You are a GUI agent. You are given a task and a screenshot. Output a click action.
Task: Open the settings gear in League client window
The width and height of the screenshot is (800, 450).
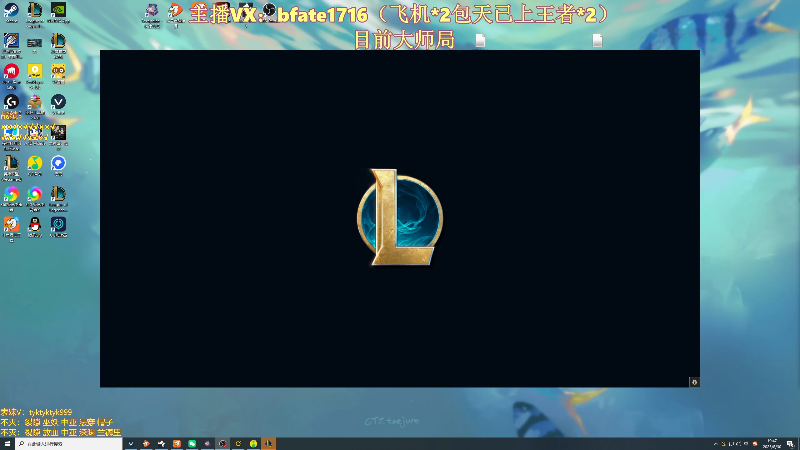(x=694, y=382)
